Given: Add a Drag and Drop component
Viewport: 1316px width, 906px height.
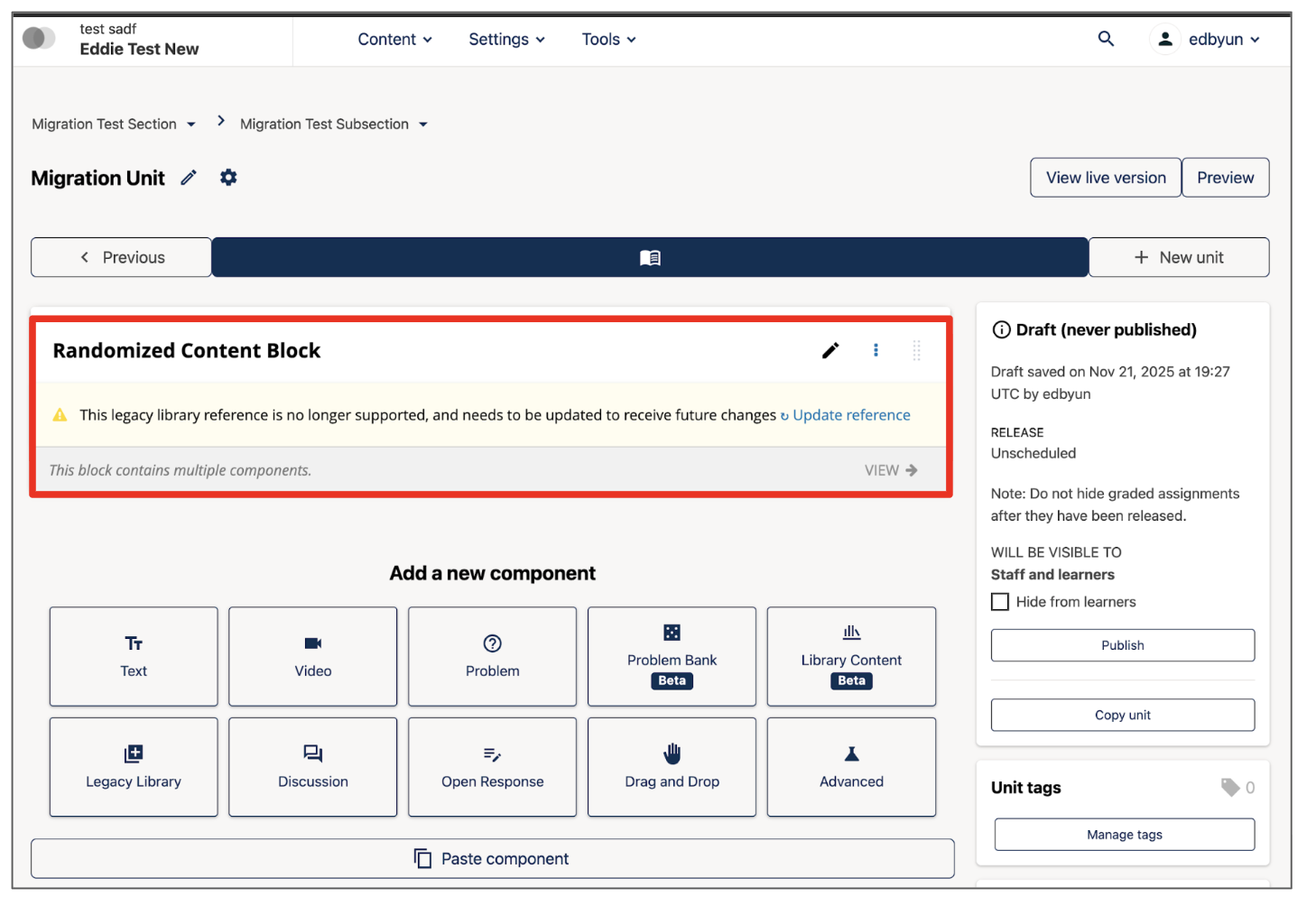Looking at the screenshot, I should (672, 767).
